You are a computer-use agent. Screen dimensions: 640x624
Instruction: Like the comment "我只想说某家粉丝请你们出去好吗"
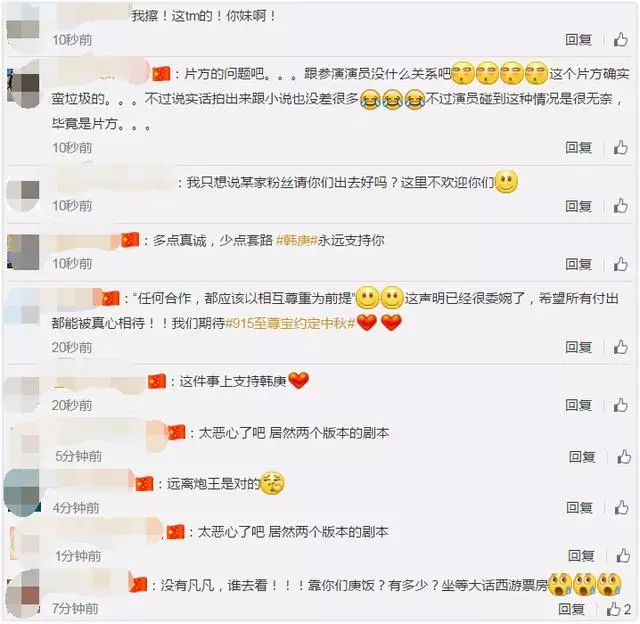[x=621, y=206]
